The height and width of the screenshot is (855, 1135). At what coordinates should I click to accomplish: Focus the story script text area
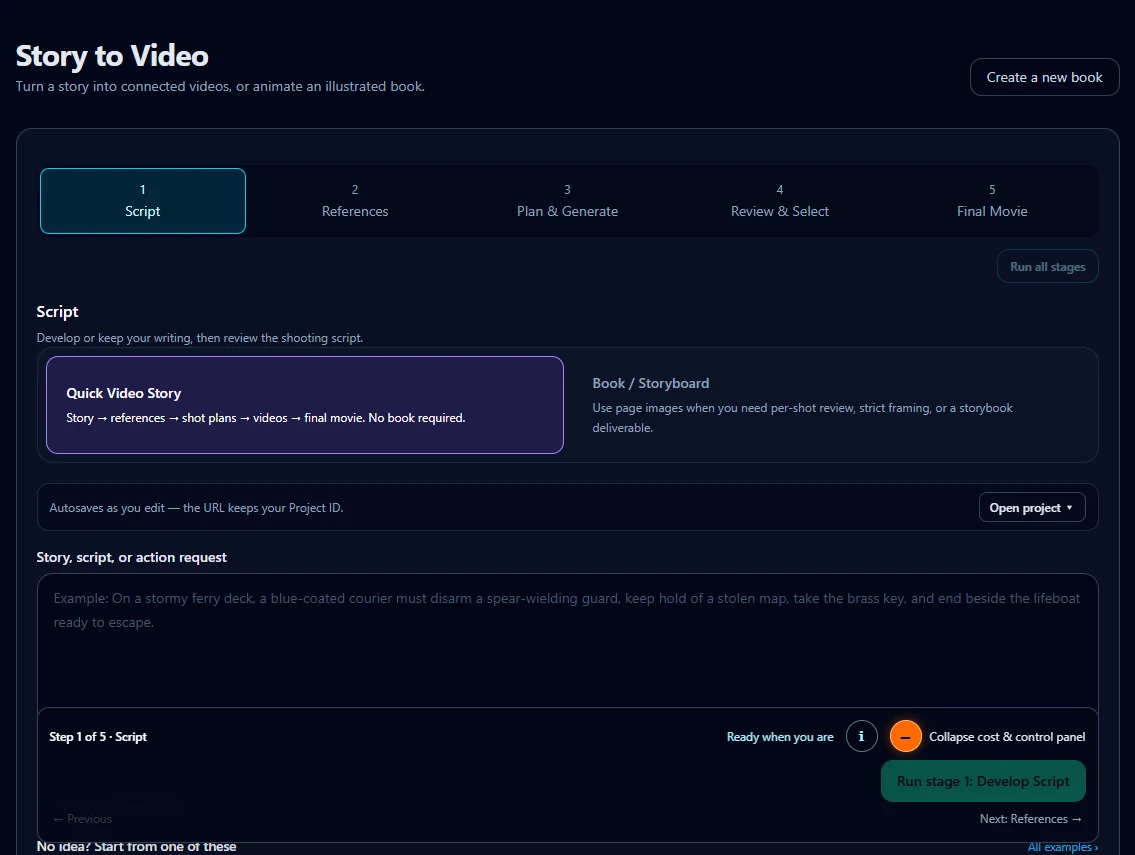pos(568,640)
